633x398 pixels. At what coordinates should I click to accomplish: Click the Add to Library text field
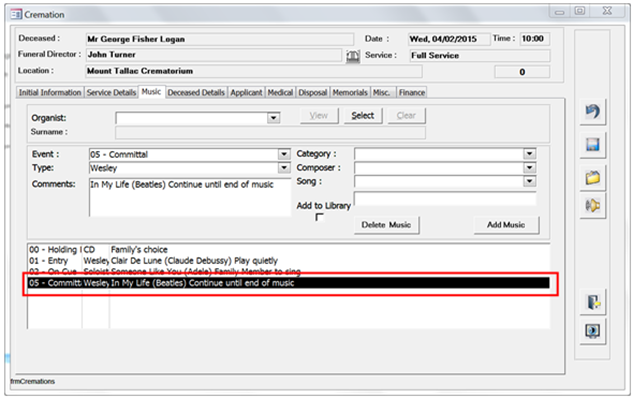(x=445, y=199)
